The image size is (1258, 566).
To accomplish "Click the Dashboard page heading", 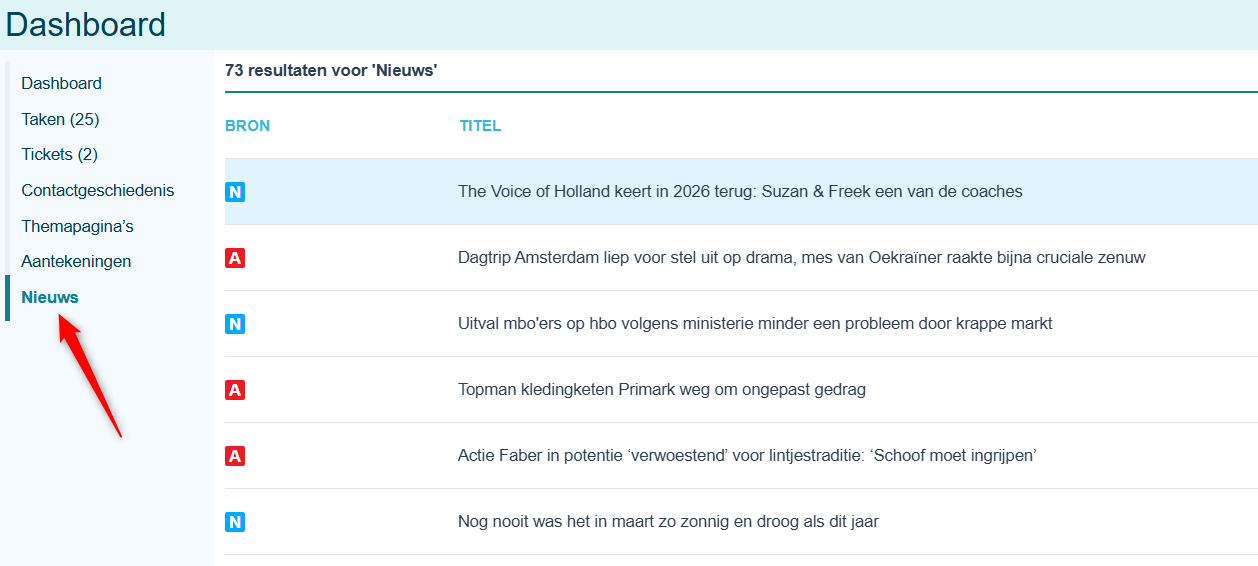I will click(x=86, y=24).
